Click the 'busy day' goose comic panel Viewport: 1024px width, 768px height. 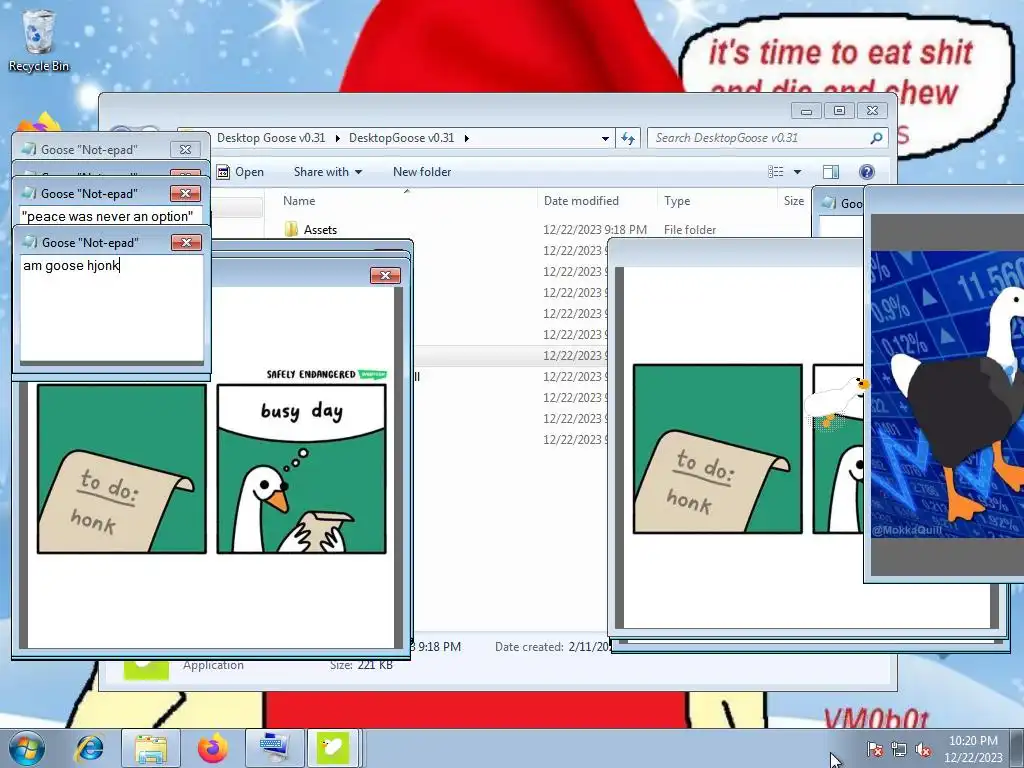[302, 469]
